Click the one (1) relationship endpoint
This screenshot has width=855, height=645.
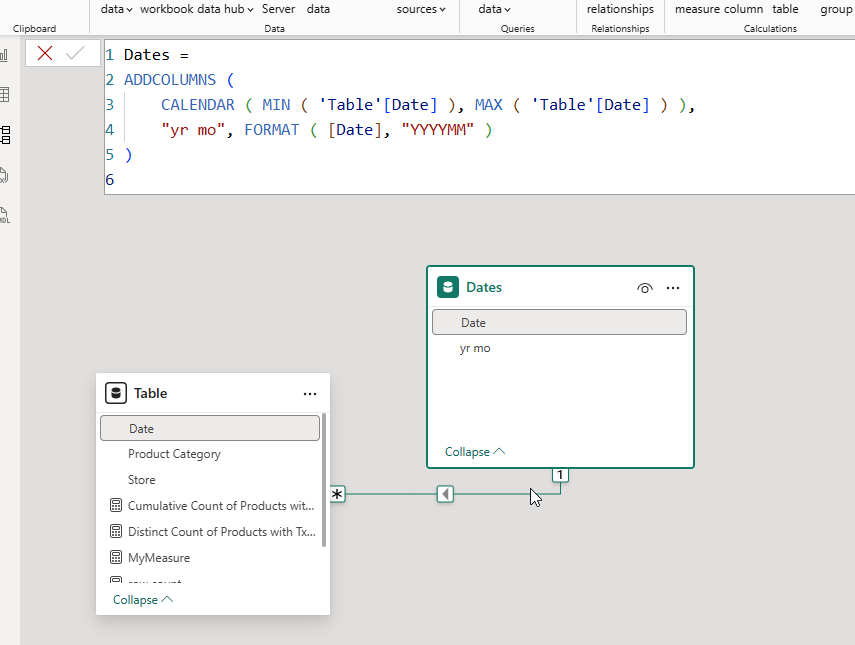[x=560, y=475]
